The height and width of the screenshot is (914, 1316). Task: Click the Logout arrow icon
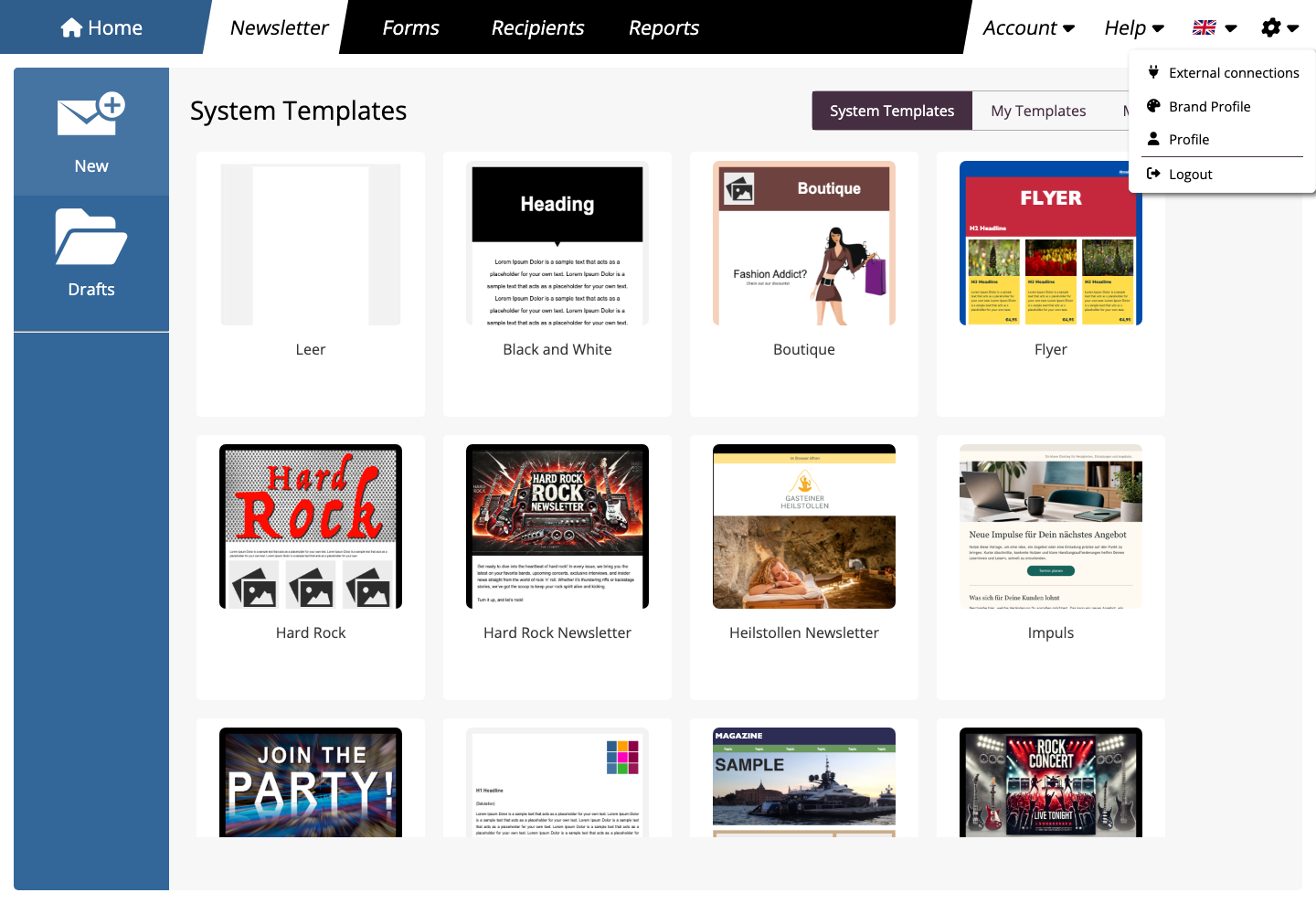(1153, 174)
